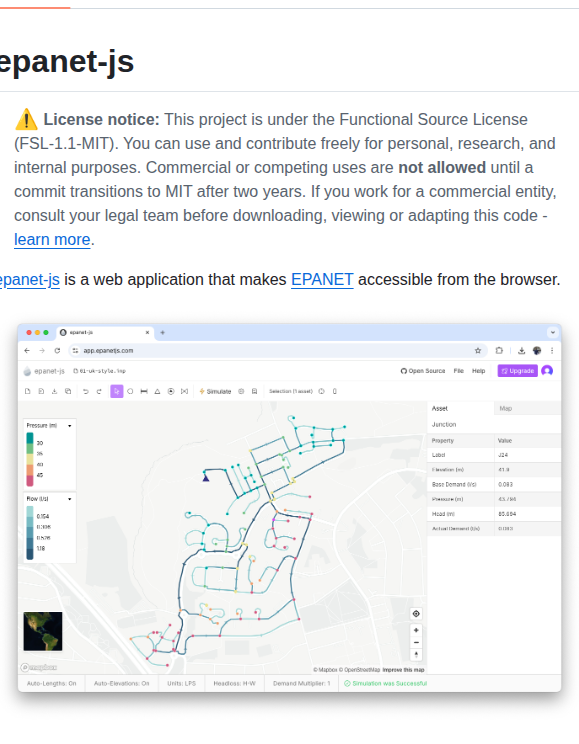Viewport: 579px width, 744px height.
Task: Click the Flow legend color ramp
Action: 30,533
